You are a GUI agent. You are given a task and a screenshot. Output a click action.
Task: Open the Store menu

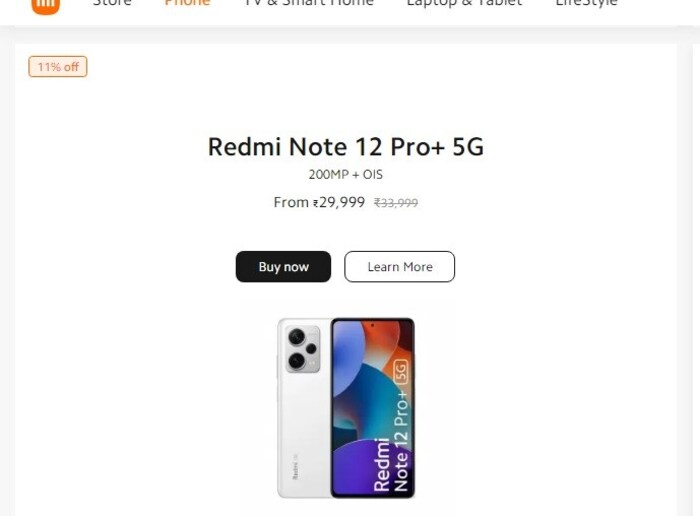112,3
